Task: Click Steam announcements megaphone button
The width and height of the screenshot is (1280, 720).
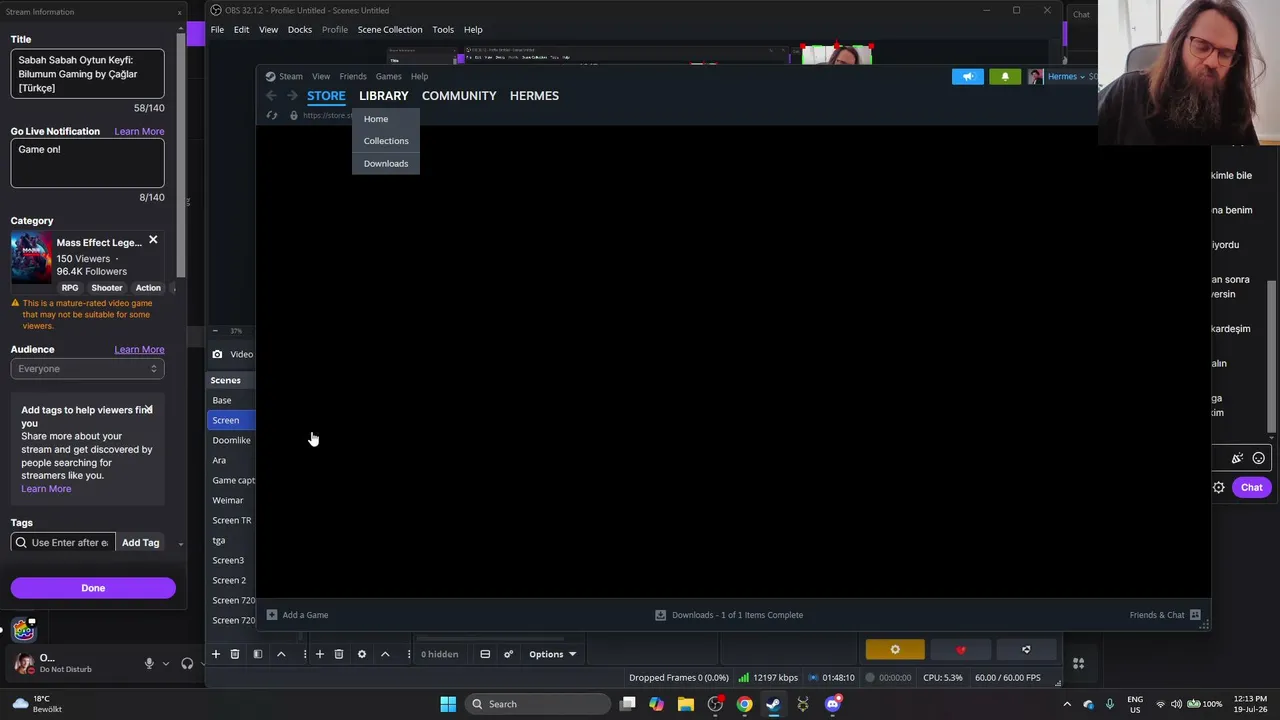Action: click(x=968, y=77)
